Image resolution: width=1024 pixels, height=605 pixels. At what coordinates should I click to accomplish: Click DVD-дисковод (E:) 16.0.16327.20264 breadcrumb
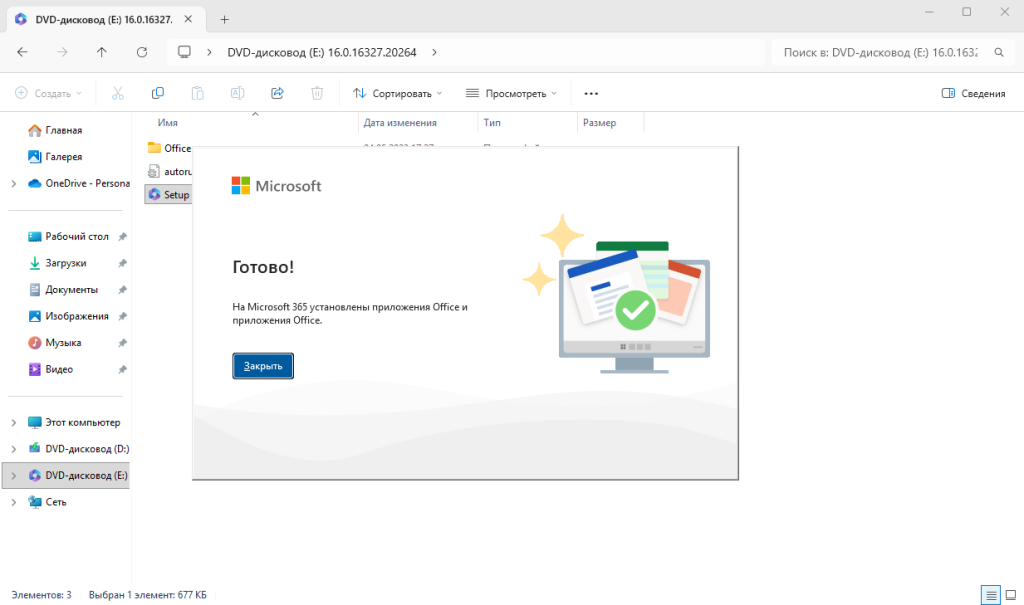coord(322,52)
